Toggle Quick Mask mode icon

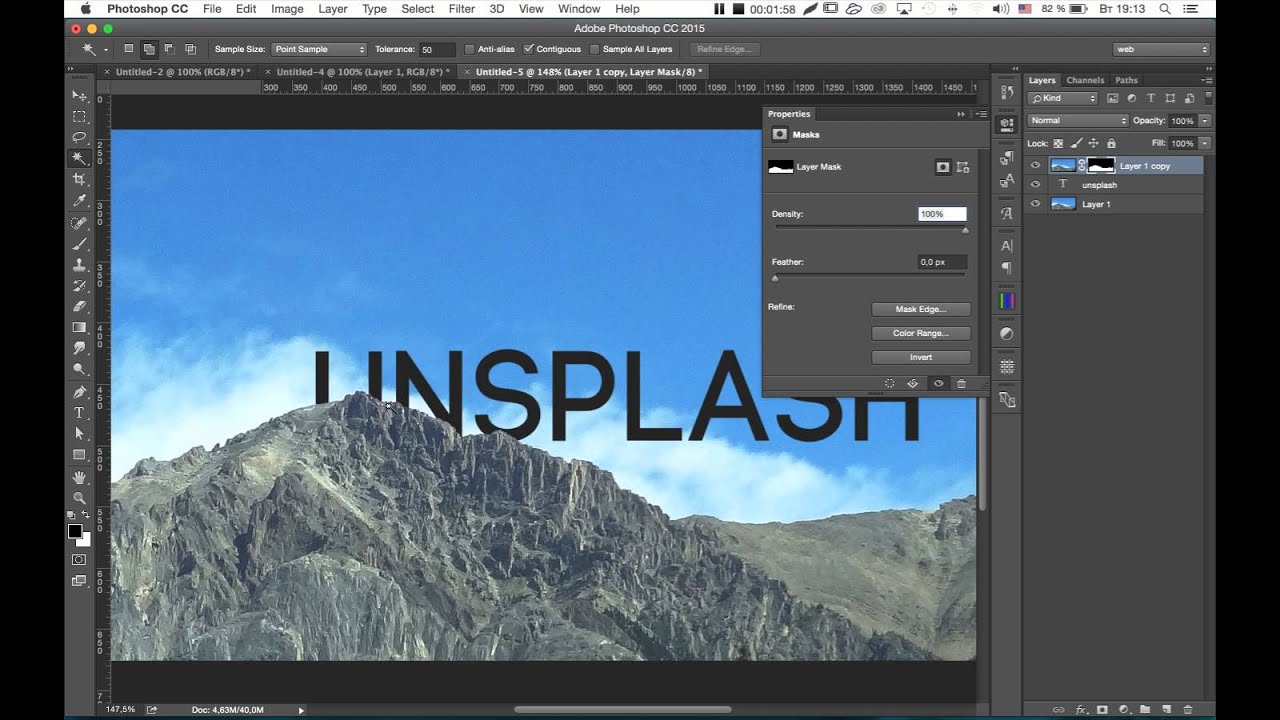pos(79,559)
